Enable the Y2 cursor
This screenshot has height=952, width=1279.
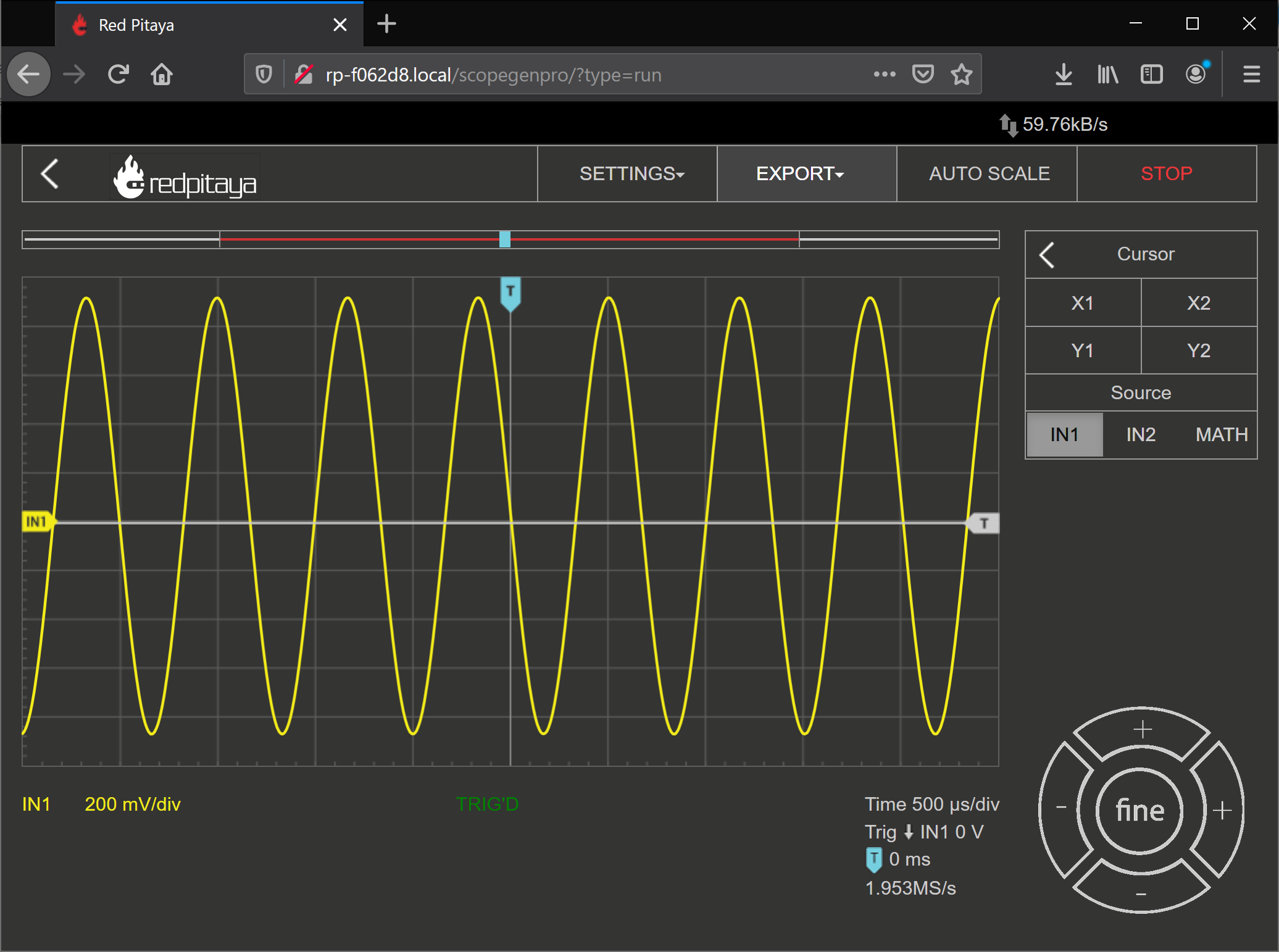pos(1199,350)
